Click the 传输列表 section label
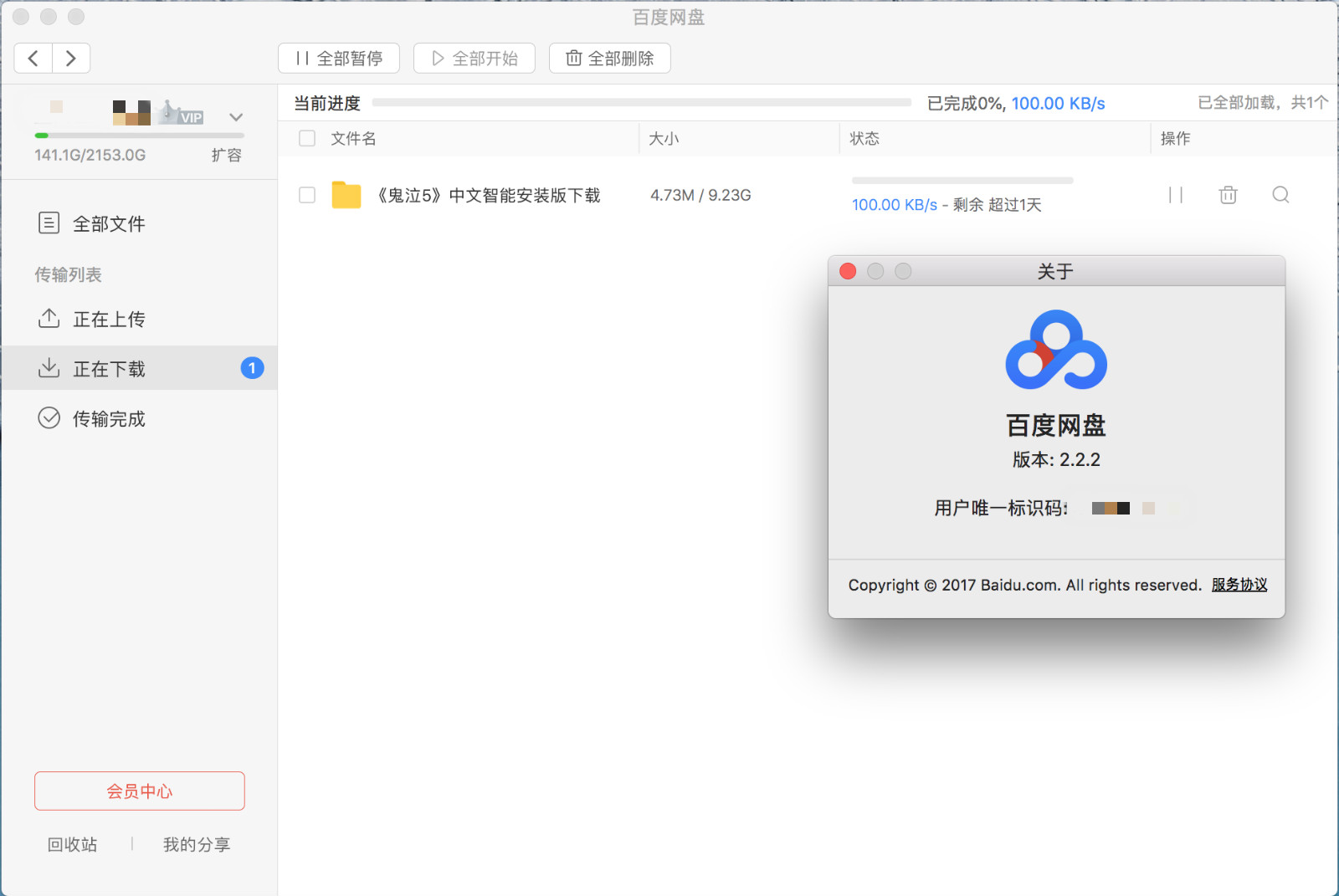This screenshot has height=896, width=1339. 68,274
